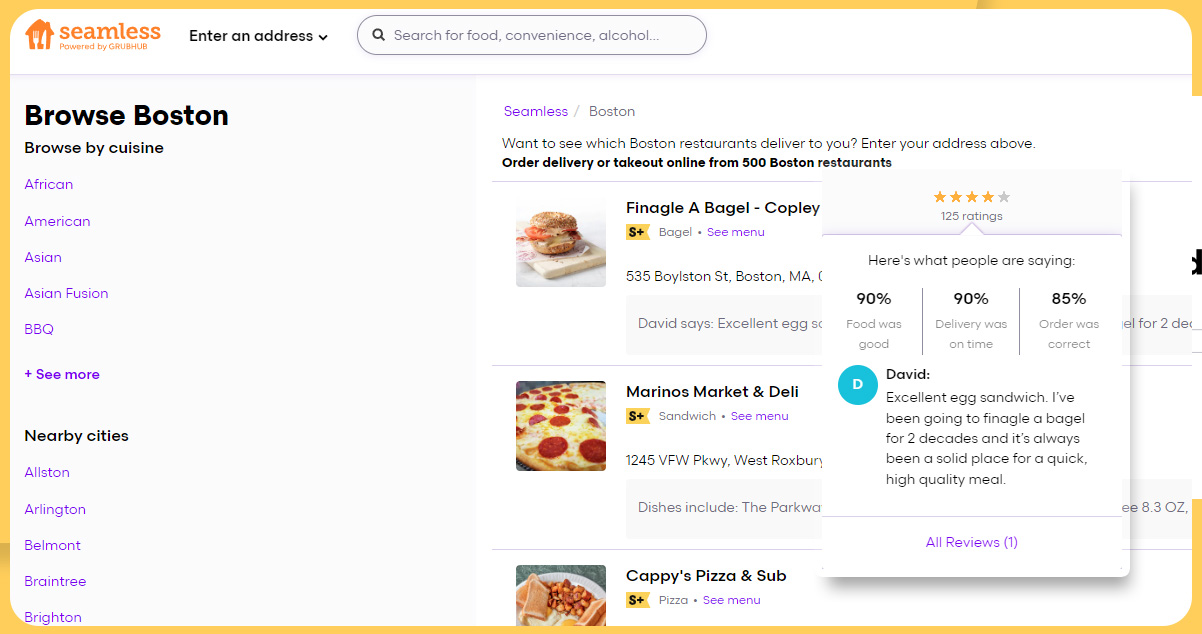This screenshot has height=634, width=1202.
Task: Click the unfilled fifth rating star
Action: 1003,197
